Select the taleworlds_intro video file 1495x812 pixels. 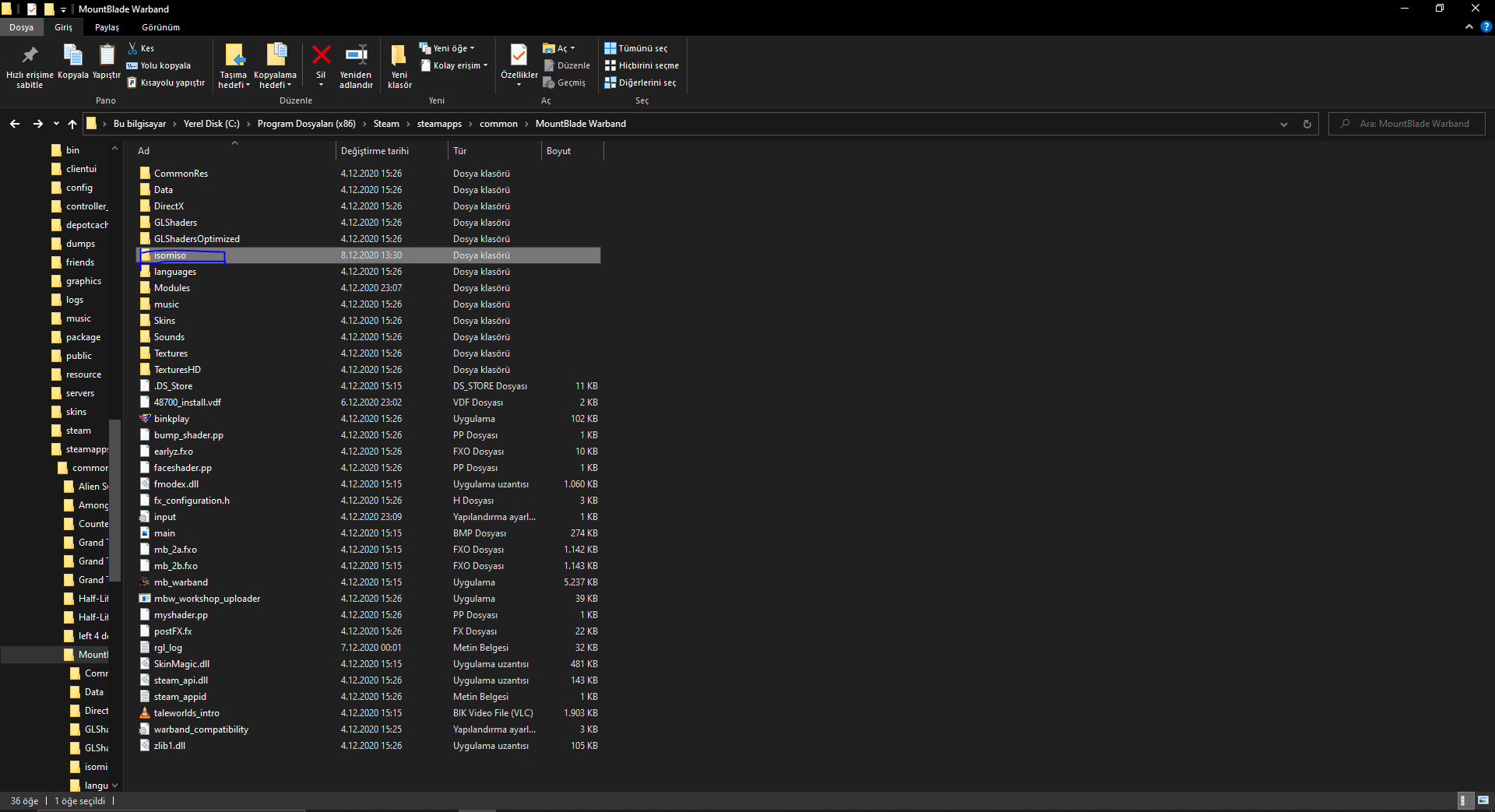click(x=186, y=713)
